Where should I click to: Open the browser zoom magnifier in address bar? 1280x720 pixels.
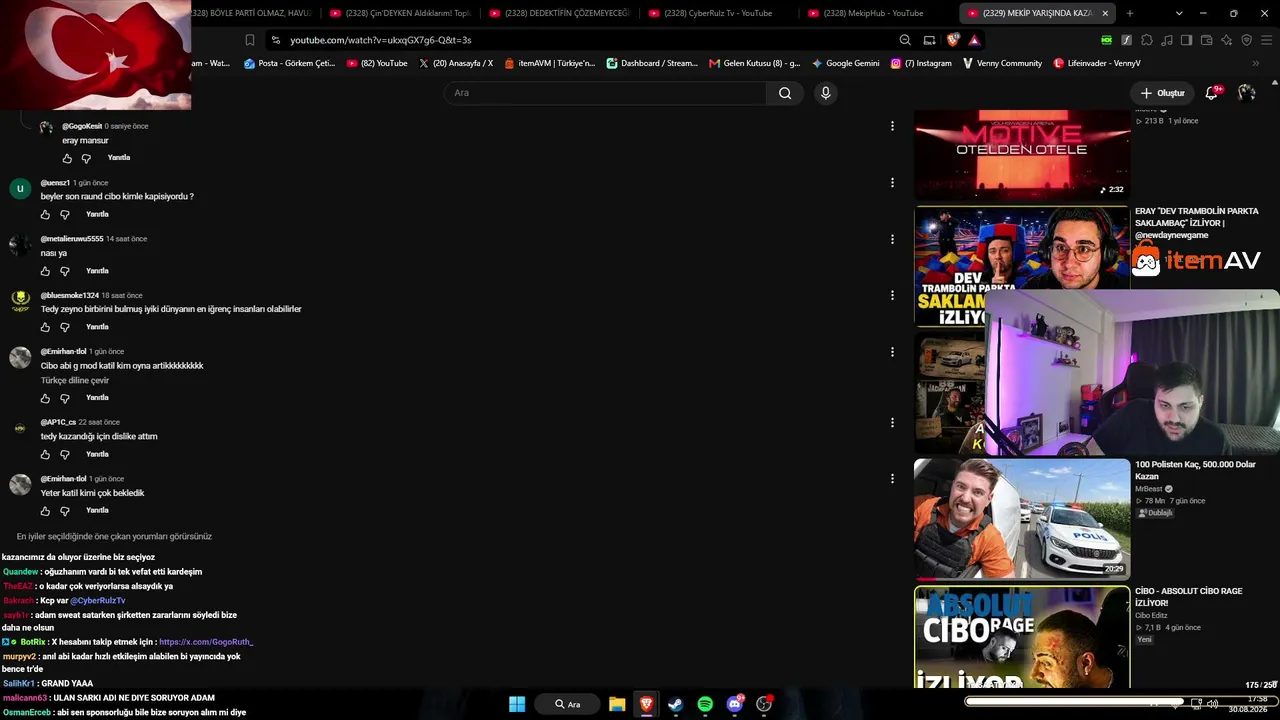point(905,40)
